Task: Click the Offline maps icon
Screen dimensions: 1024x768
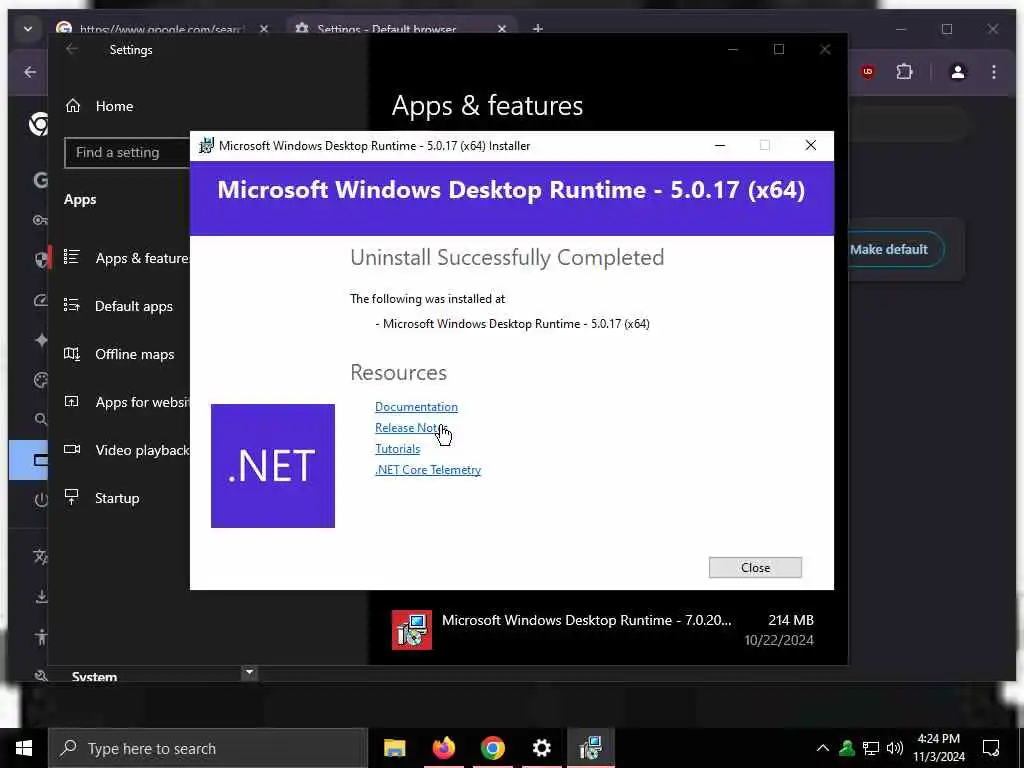Action: [x=72, y=353]
